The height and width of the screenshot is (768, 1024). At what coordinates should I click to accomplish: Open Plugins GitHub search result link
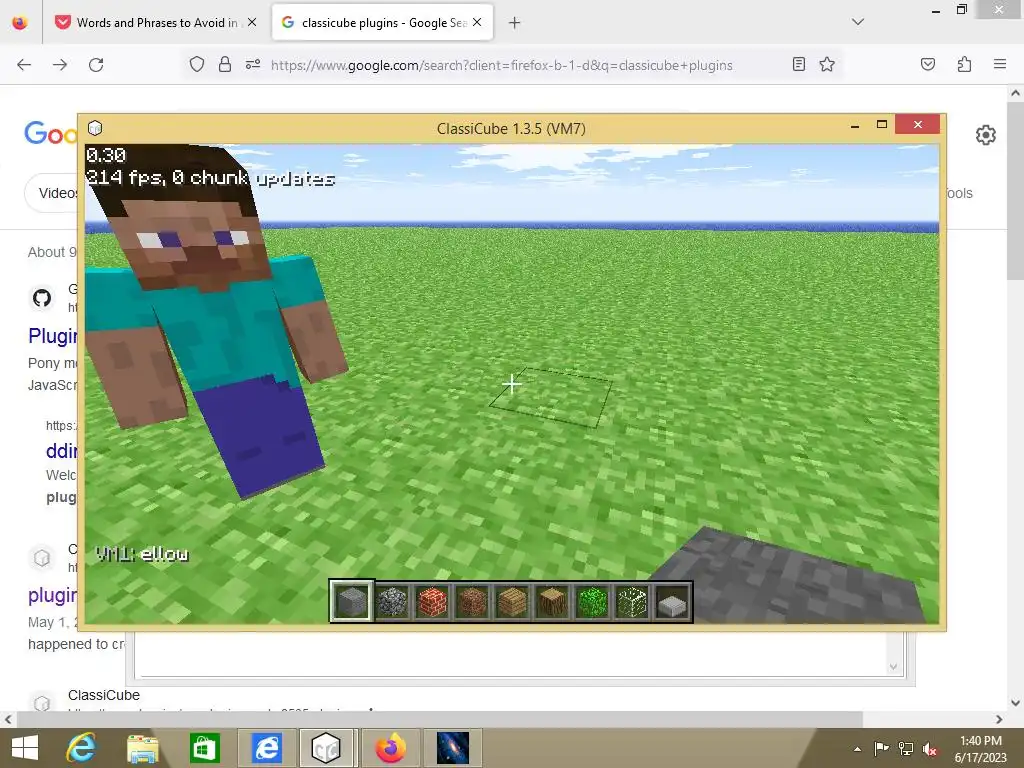click(52, 336)
